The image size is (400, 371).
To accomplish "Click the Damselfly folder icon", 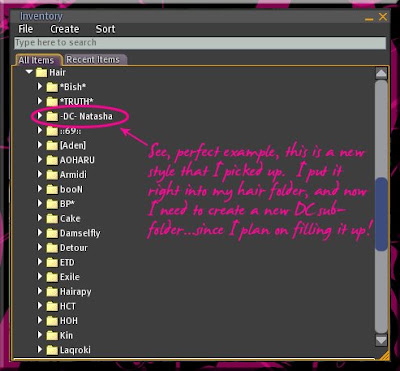I will pos(52,233).
